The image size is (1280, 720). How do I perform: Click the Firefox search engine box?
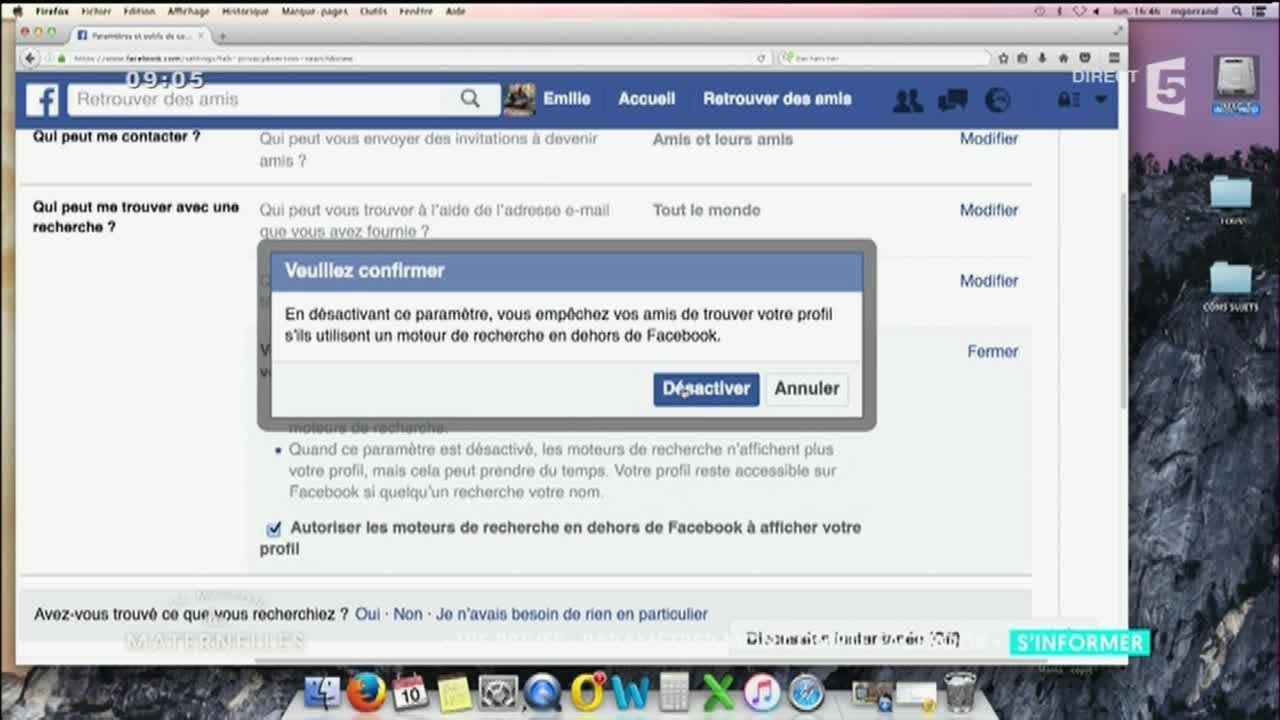884,59
